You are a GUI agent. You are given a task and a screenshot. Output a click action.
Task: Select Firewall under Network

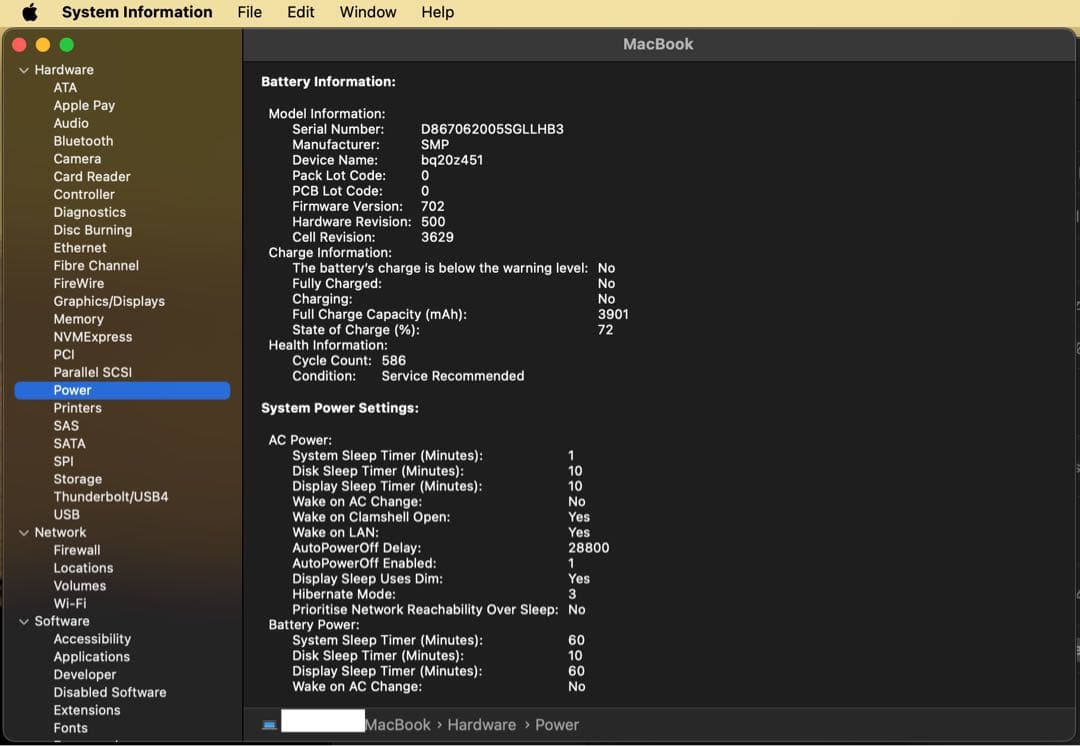click(x=76, y=550)
